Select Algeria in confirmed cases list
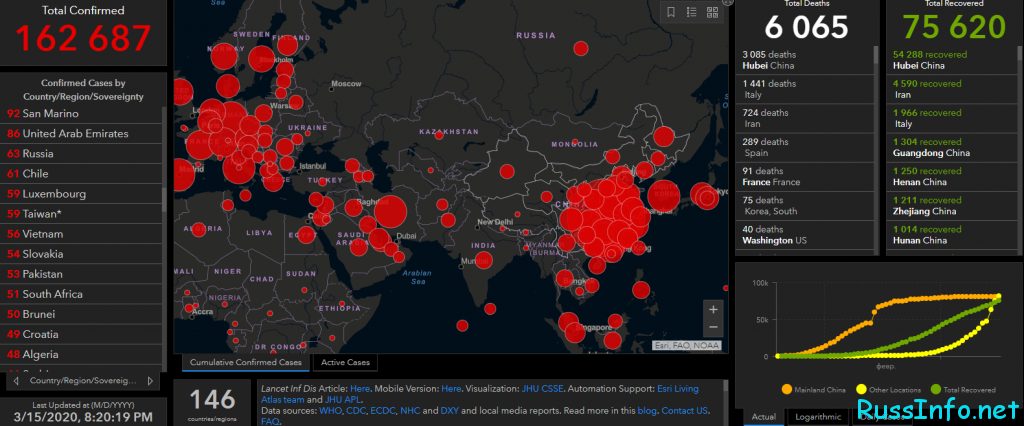The height and width of the screenshot is (426, 1024). point(80,355)
